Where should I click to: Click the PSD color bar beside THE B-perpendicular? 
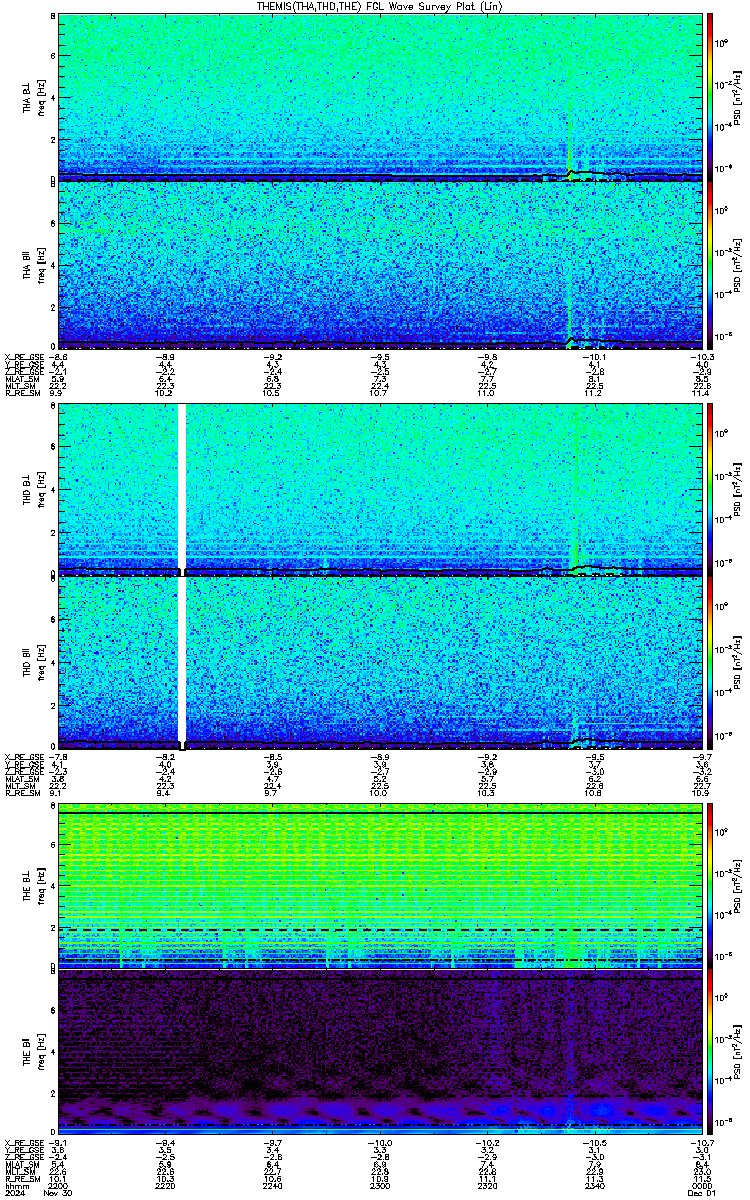coord(711,886)
